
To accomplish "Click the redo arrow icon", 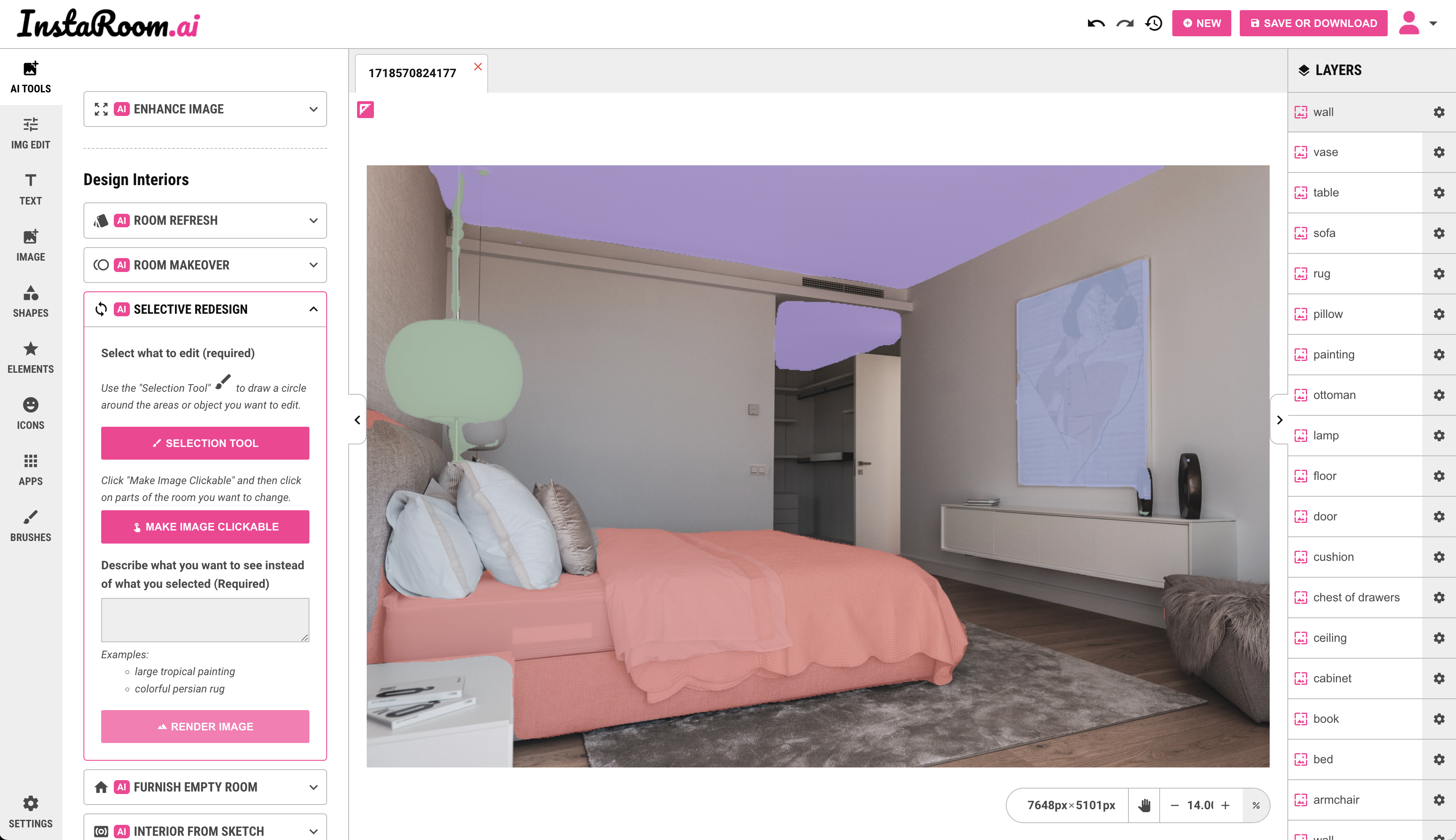I will pos(1124,24).
